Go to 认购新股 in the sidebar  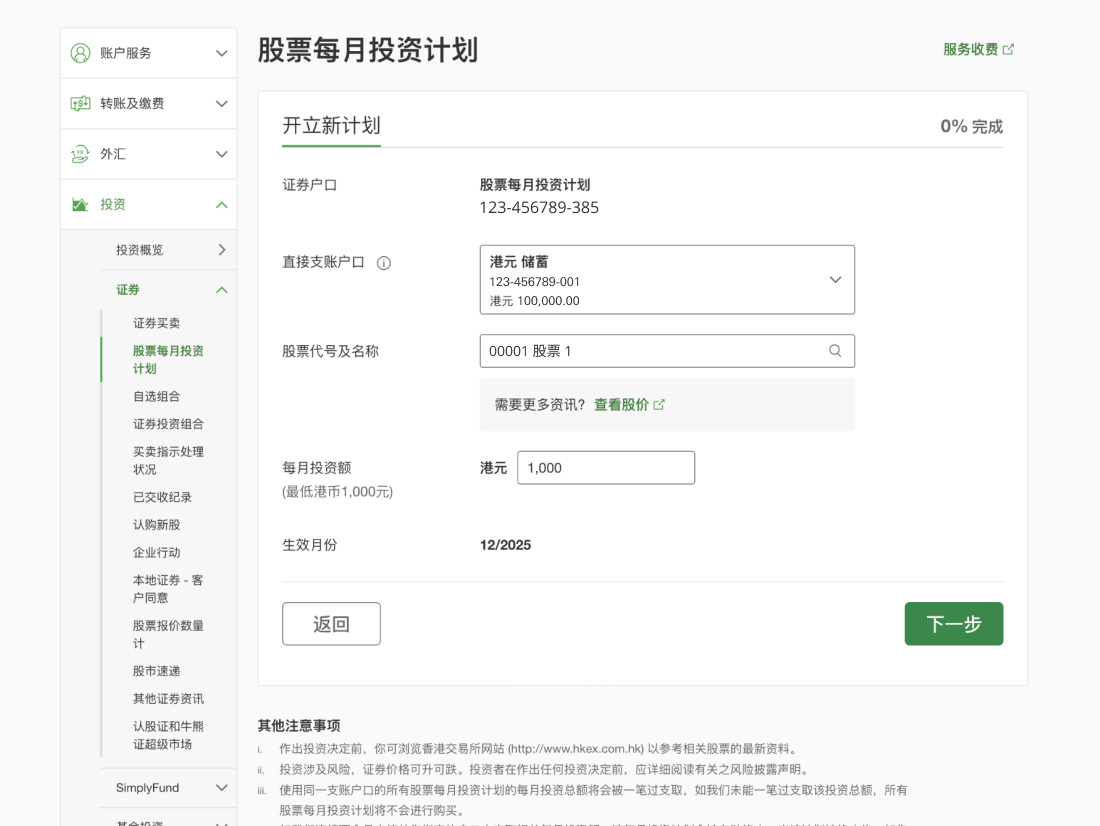pyautogui.click(x=157, y=525)
